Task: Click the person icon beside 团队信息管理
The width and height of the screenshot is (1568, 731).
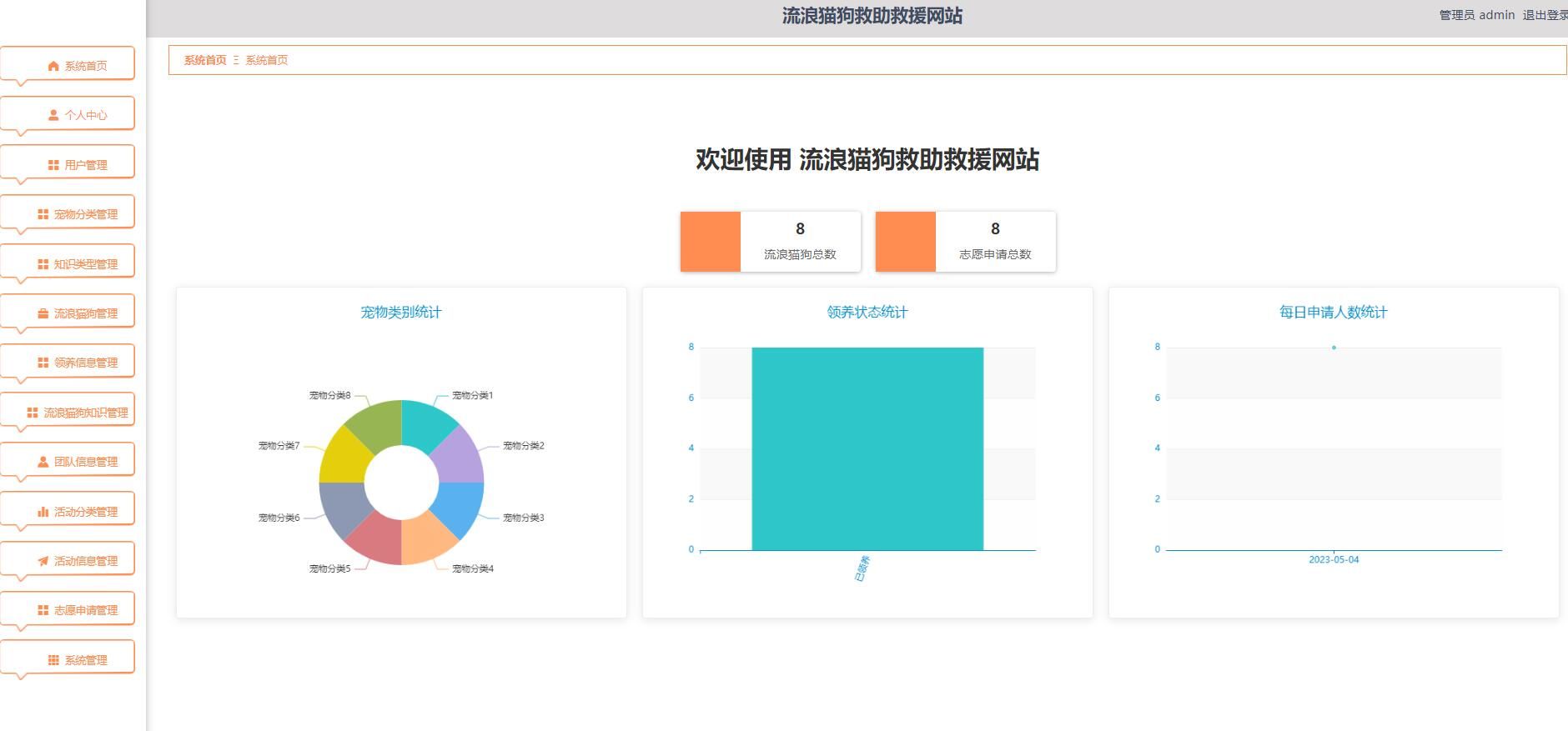Action: tap(43, 462)
